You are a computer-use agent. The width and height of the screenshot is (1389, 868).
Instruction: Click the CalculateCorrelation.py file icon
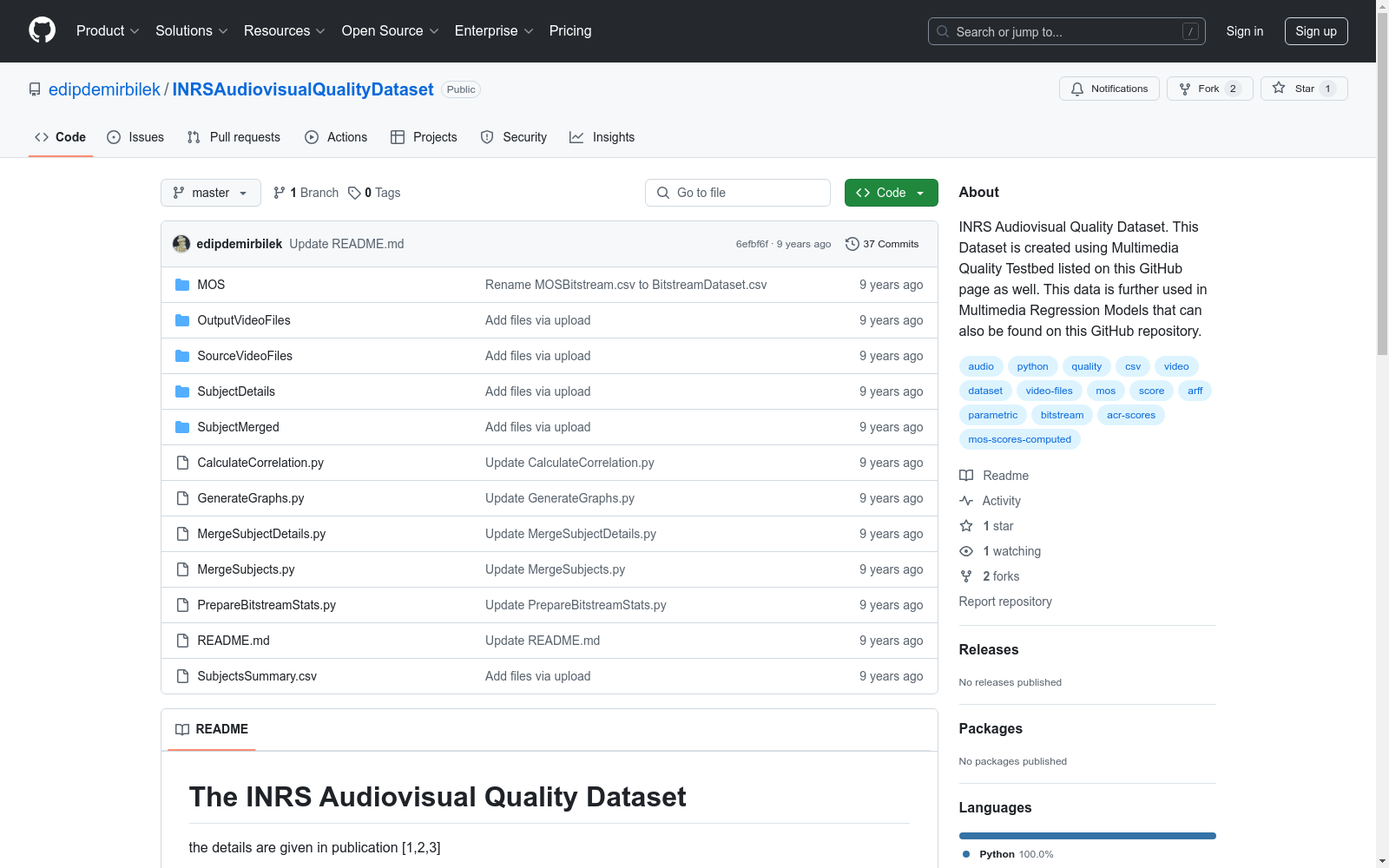click(x=182, y=463)
